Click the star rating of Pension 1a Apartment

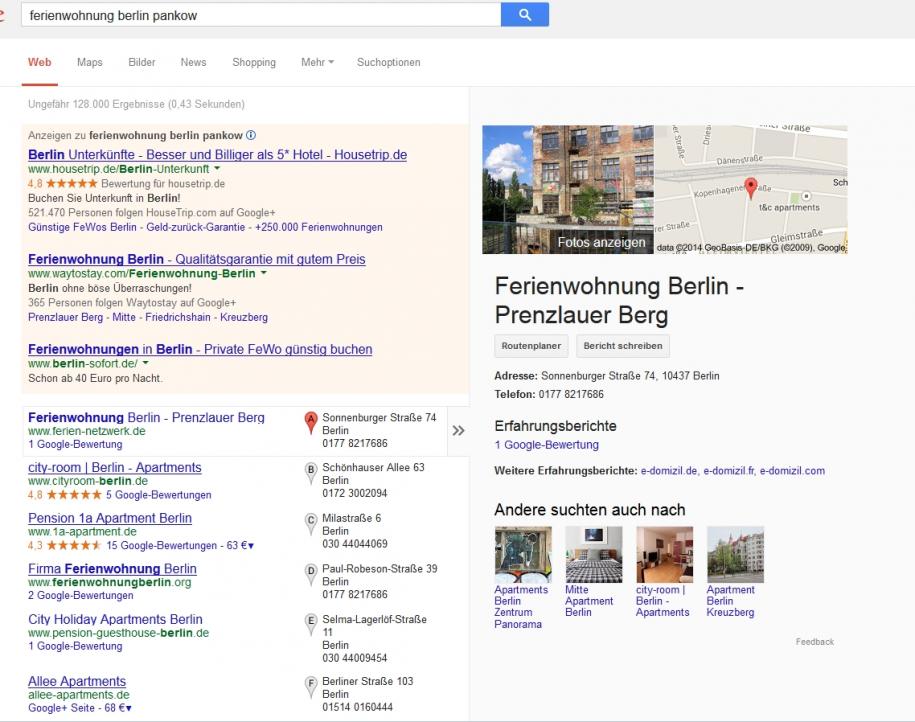(x=74, y=546)
